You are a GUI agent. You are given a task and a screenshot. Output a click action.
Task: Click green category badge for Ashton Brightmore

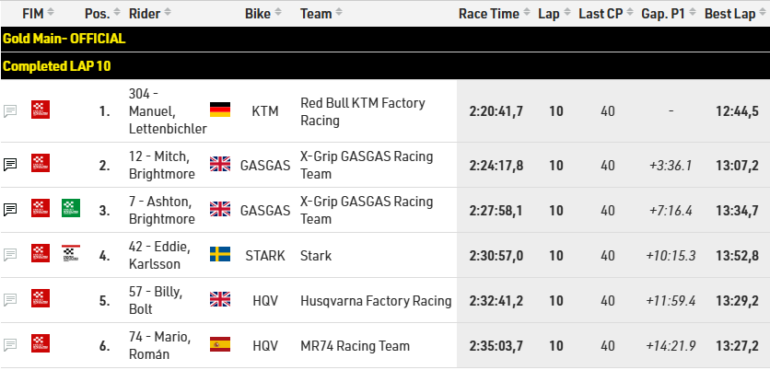(x=71, y=208)
